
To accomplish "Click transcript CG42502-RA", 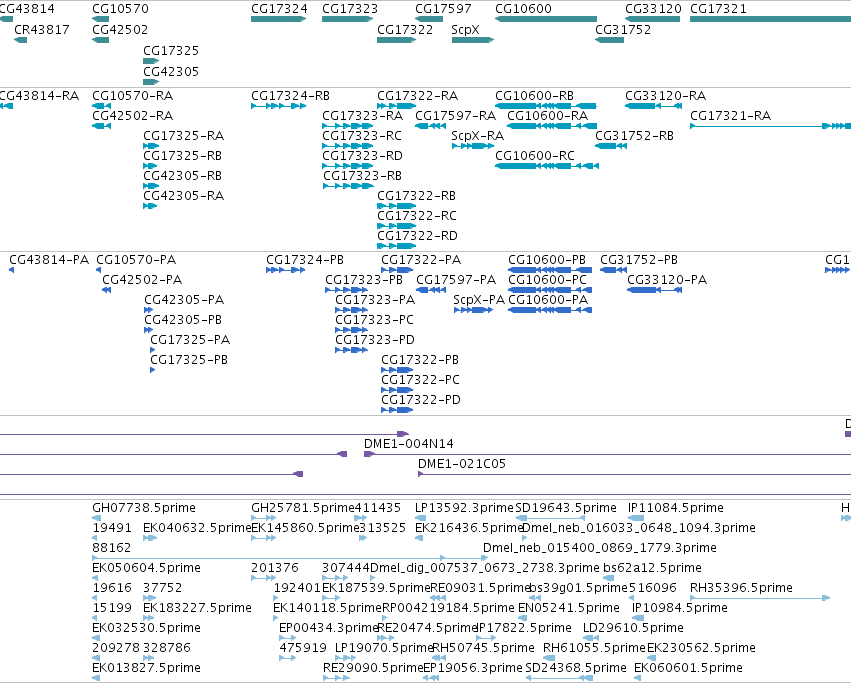I will pos(132,116).
